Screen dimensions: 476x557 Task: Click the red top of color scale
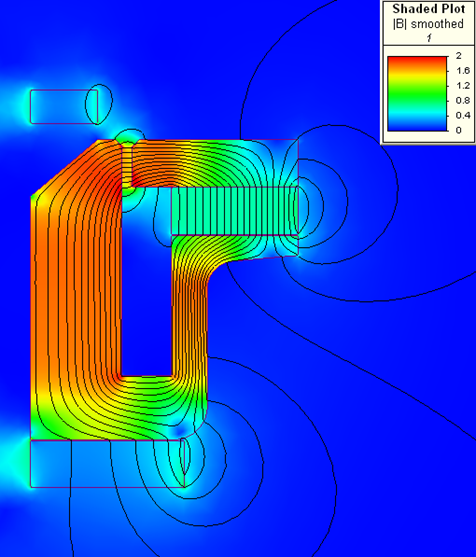(x=417, y=61)
